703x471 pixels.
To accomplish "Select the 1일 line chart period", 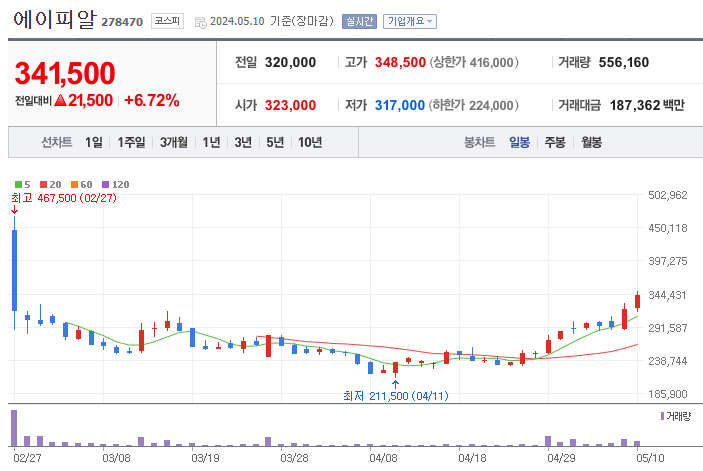I will pyautogui.click(x=94, y=142).
